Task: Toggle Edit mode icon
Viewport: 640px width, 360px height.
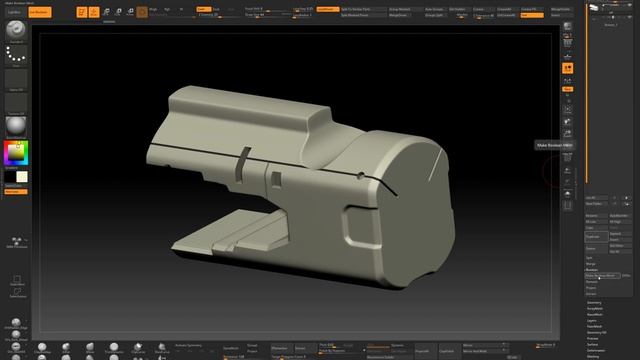Action: point(82,12)
